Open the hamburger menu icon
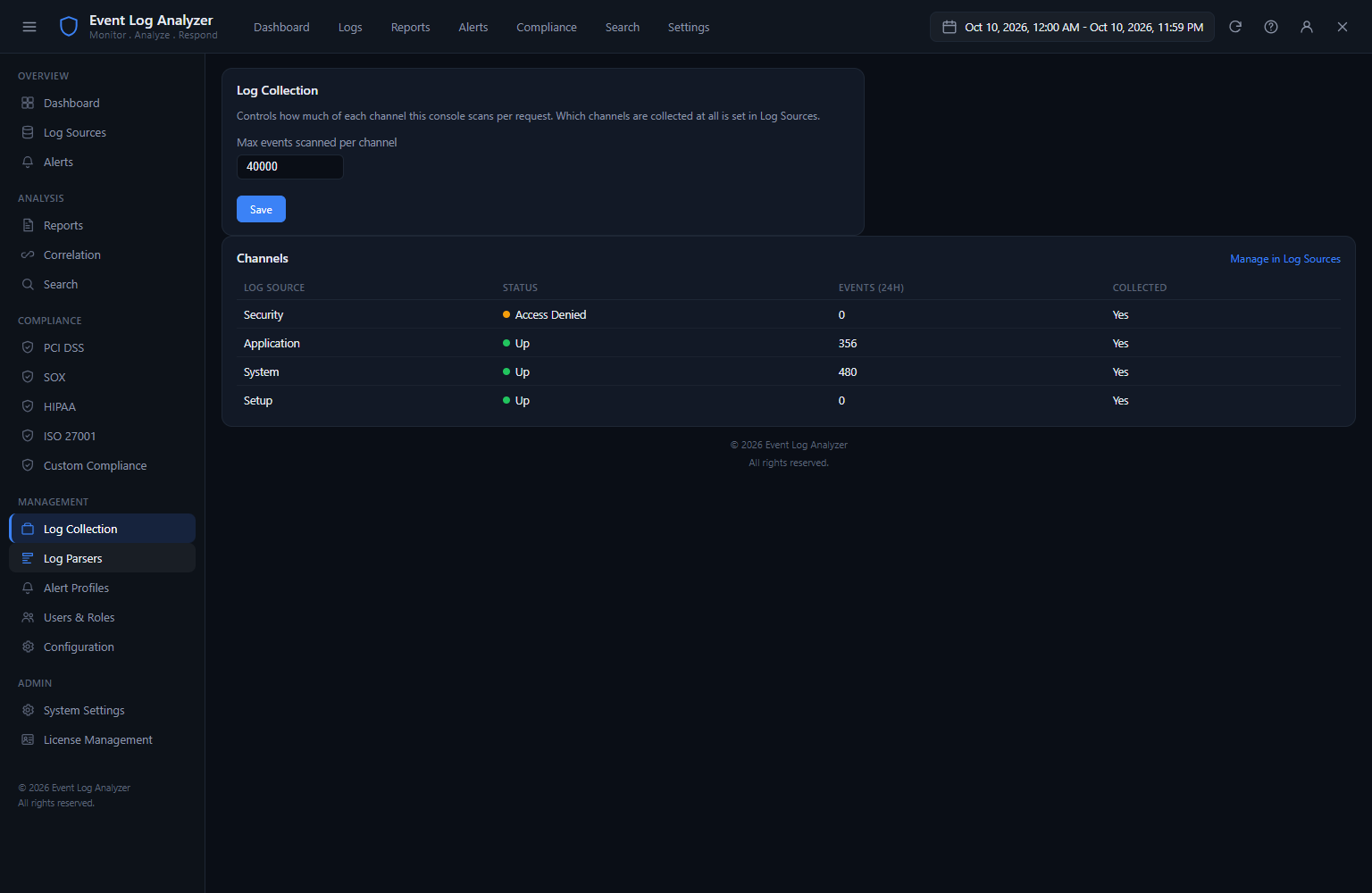 click(x=29, y=27)
